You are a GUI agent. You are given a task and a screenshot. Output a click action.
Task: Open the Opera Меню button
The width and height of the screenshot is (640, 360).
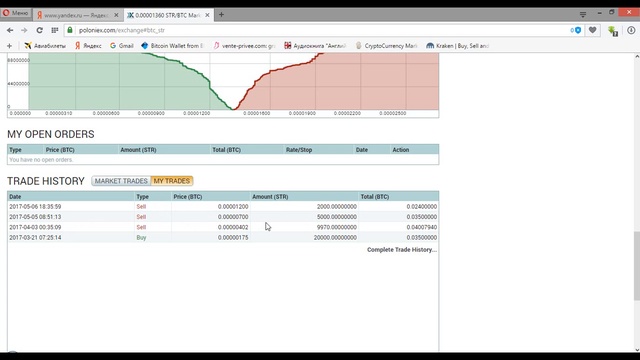click(16, 13)
